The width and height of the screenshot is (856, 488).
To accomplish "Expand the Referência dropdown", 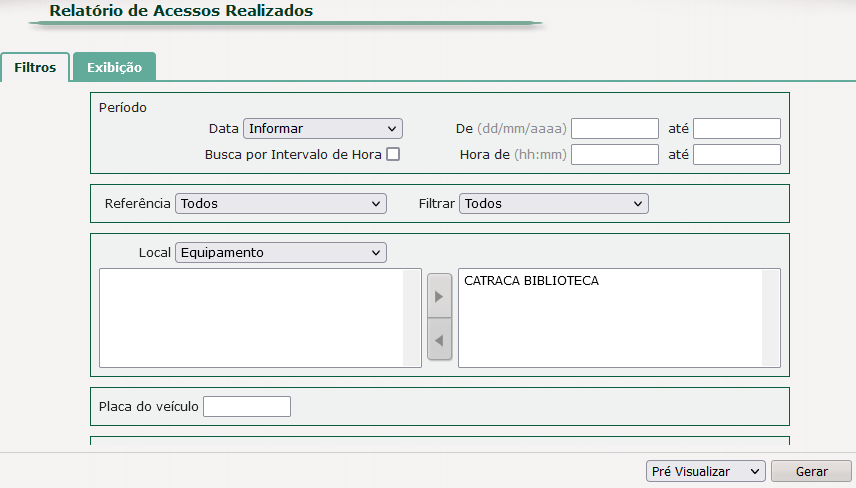I will 281,204.
